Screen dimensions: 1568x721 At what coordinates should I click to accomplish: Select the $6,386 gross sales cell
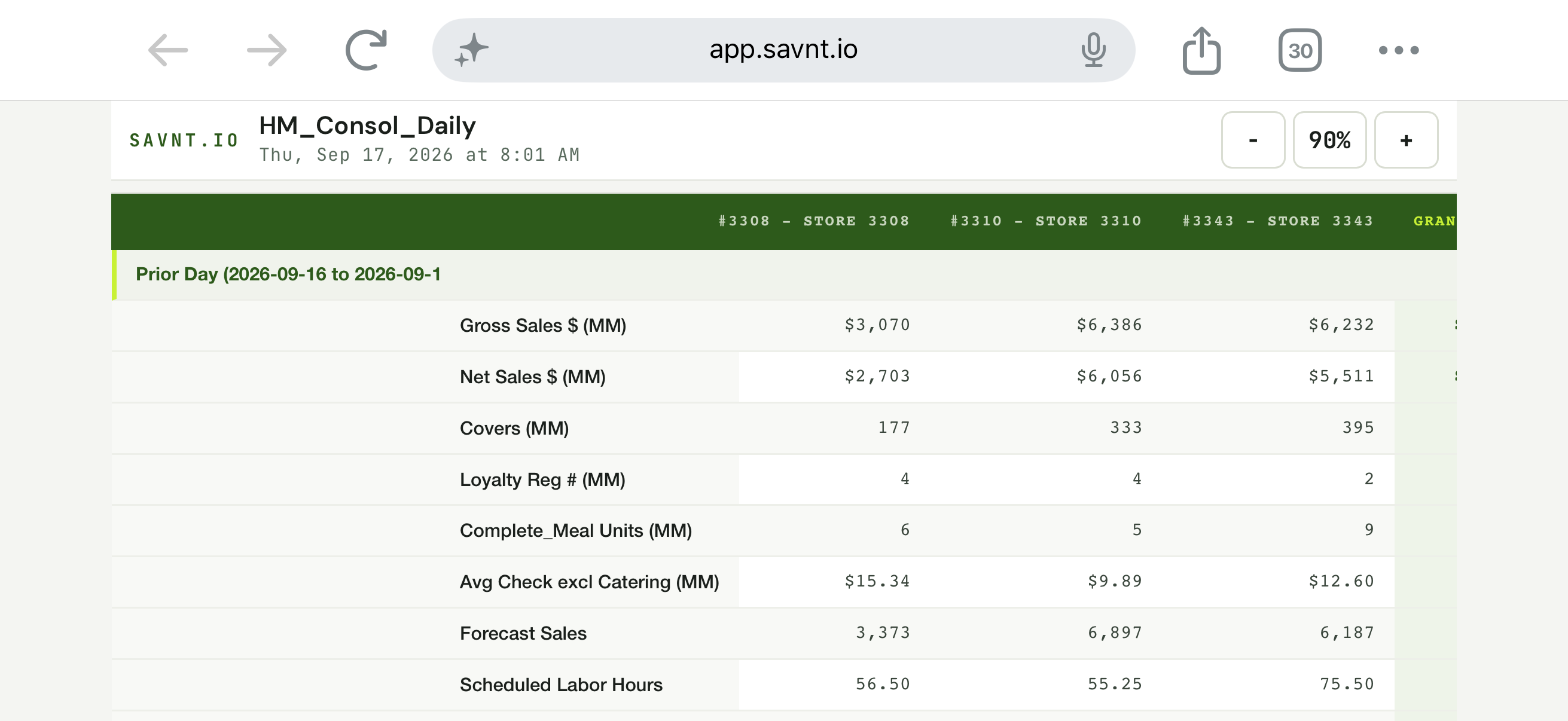click(x=1109, y=325)
